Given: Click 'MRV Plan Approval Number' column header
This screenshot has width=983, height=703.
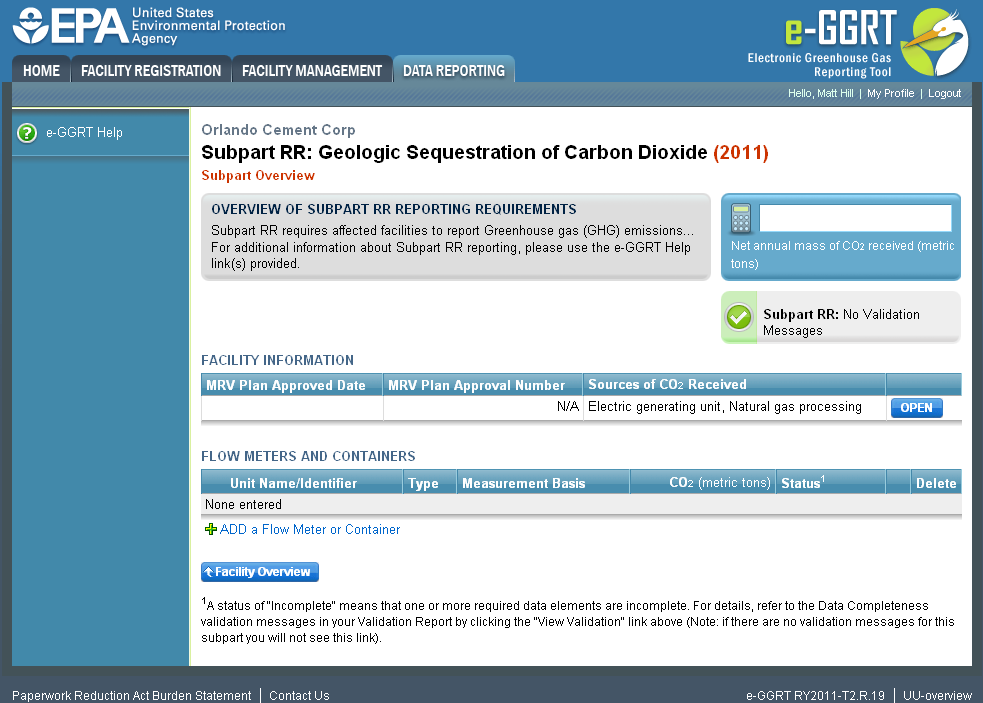Looking at the screenshot, I should point(483,385).
